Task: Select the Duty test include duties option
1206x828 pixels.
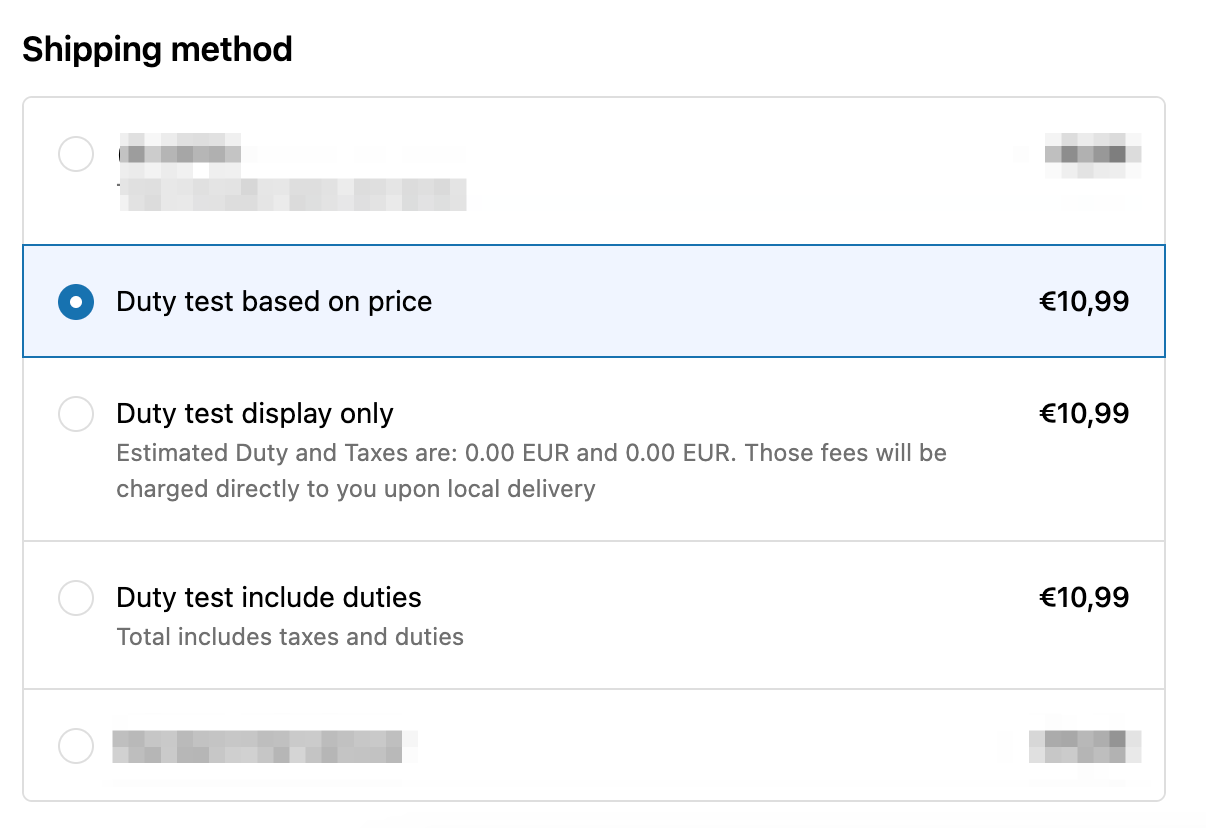Action: (76, 597)
